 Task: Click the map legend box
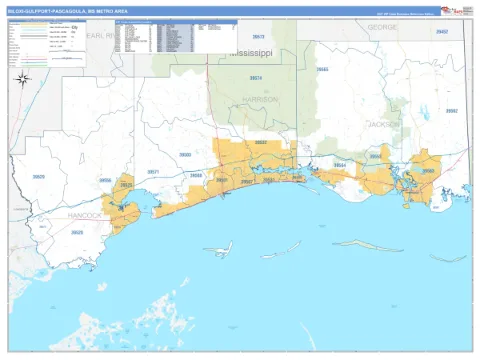47,43
